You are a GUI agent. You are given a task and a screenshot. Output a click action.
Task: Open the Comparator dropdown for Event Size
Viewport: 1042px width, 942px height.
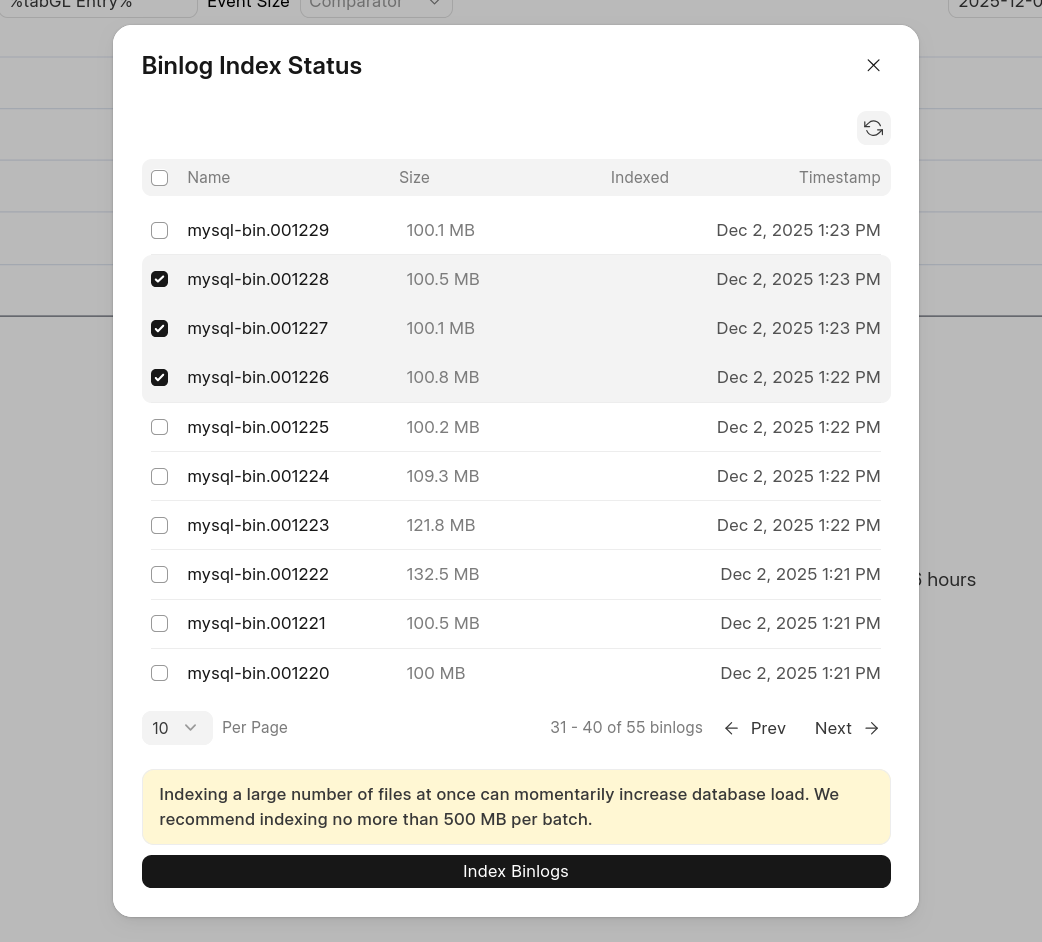[375, 5]
